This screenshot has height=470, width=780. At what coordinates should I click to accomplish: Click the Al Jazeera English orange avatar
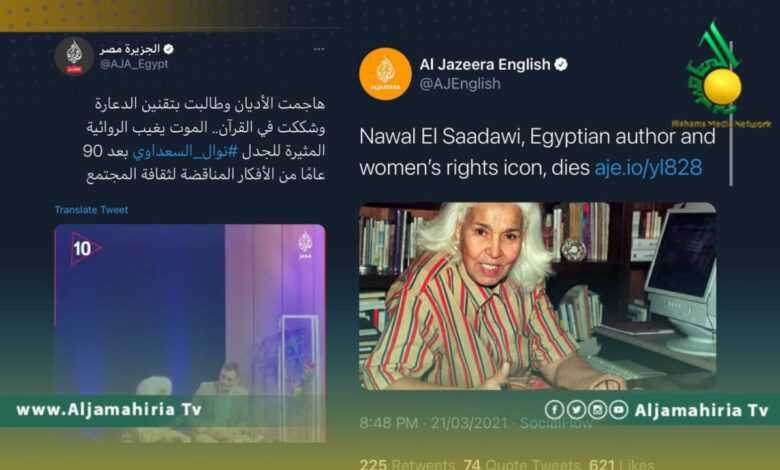tap(385, 74)
